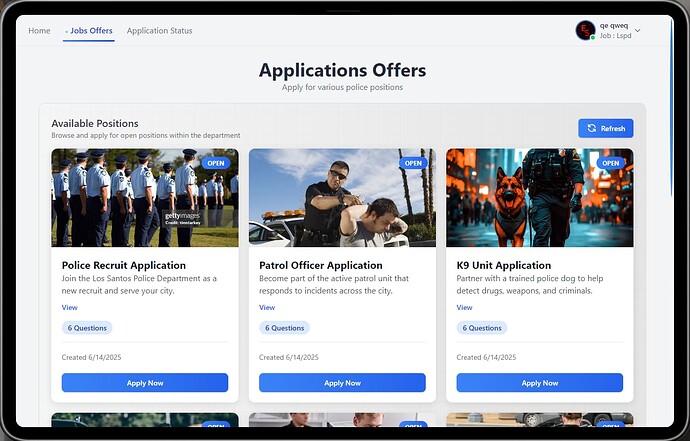The image size is (690, 441).
Task: Open the Home tab
Action: pos(39,31)
